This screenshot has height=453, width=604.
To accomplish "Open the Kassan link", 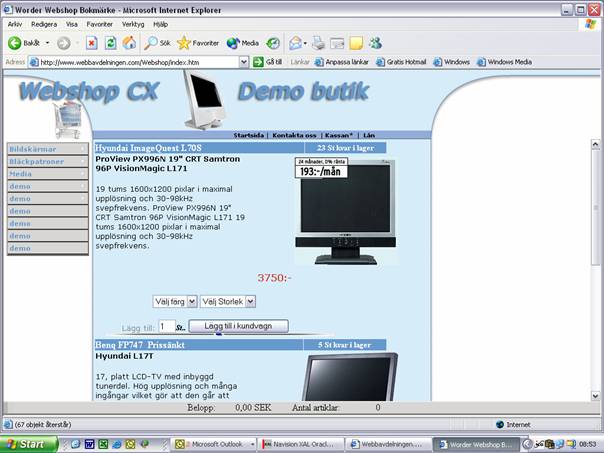I will (339, 135).
